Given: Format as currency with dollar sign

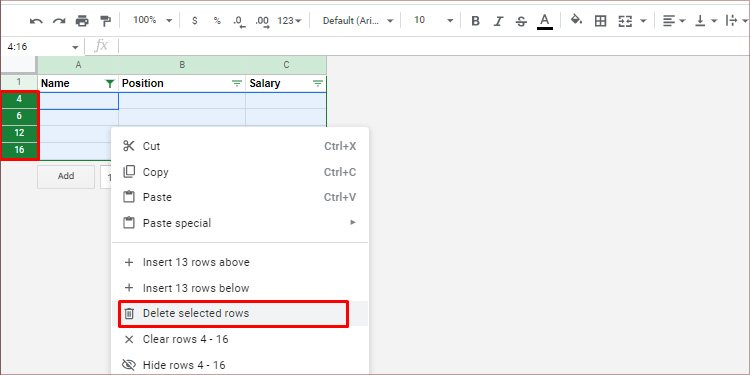Looking at the screenshot, I should 194,21.
